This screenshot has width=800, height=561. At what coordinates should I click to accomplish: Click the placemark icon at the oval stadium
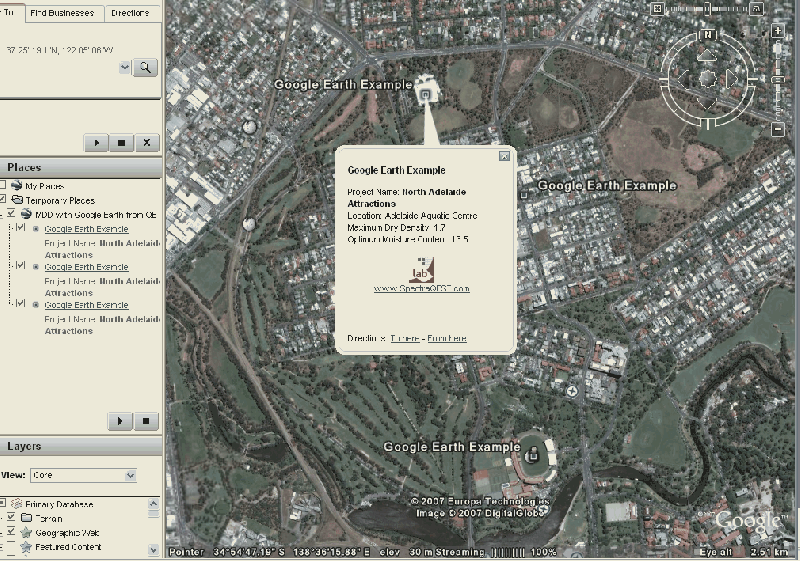point(533,456)
